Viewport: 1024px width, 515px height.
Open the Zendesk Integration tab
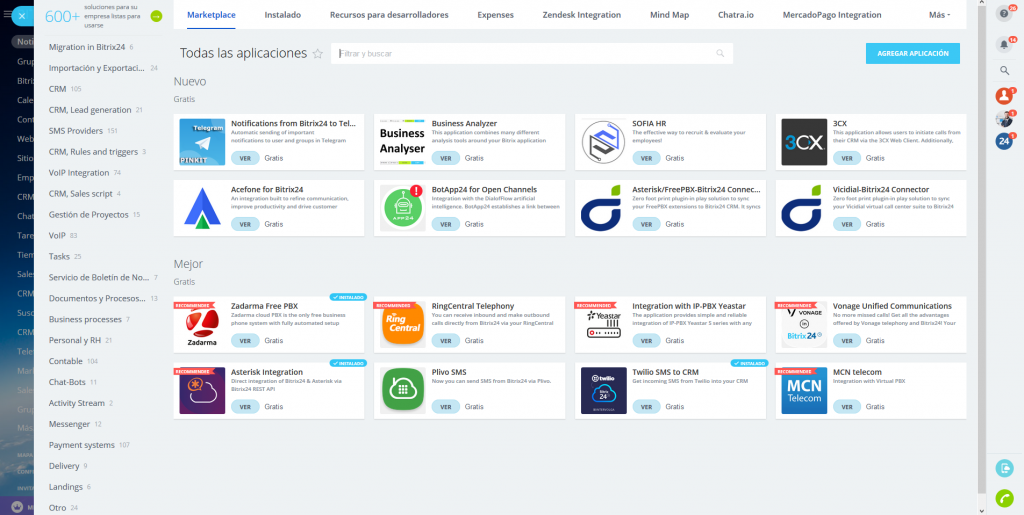click(x=582, y=14)
